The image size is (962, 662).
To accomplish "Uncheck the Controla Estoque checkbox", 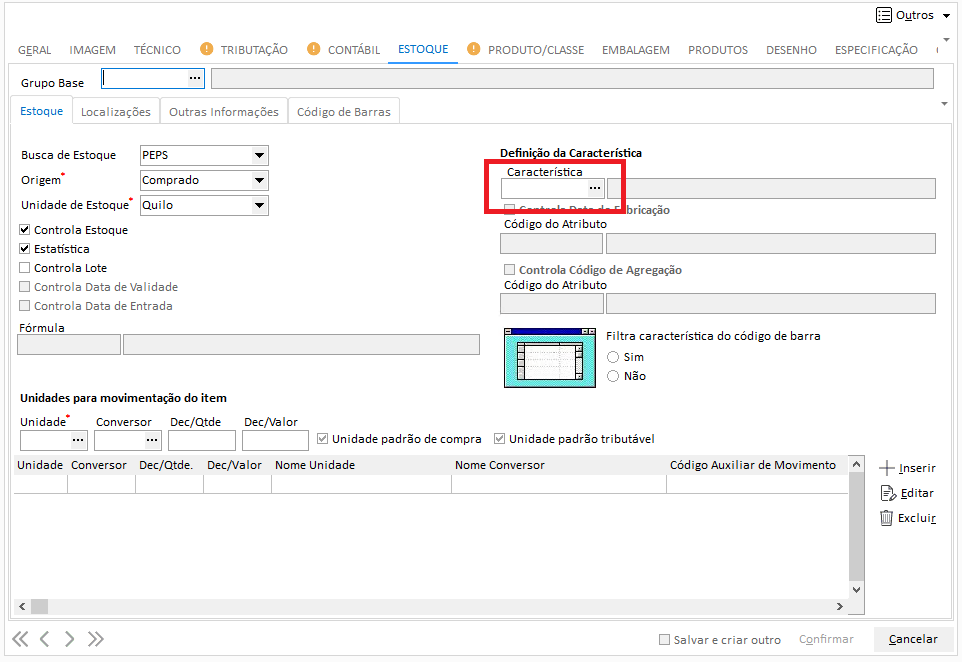I will tap(25, 230).
